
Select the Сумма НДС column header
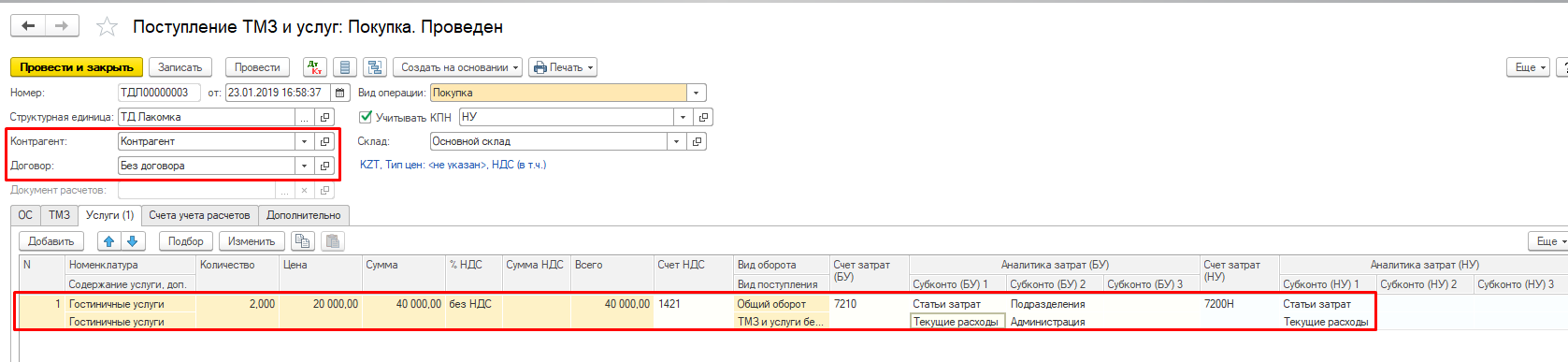537,265
